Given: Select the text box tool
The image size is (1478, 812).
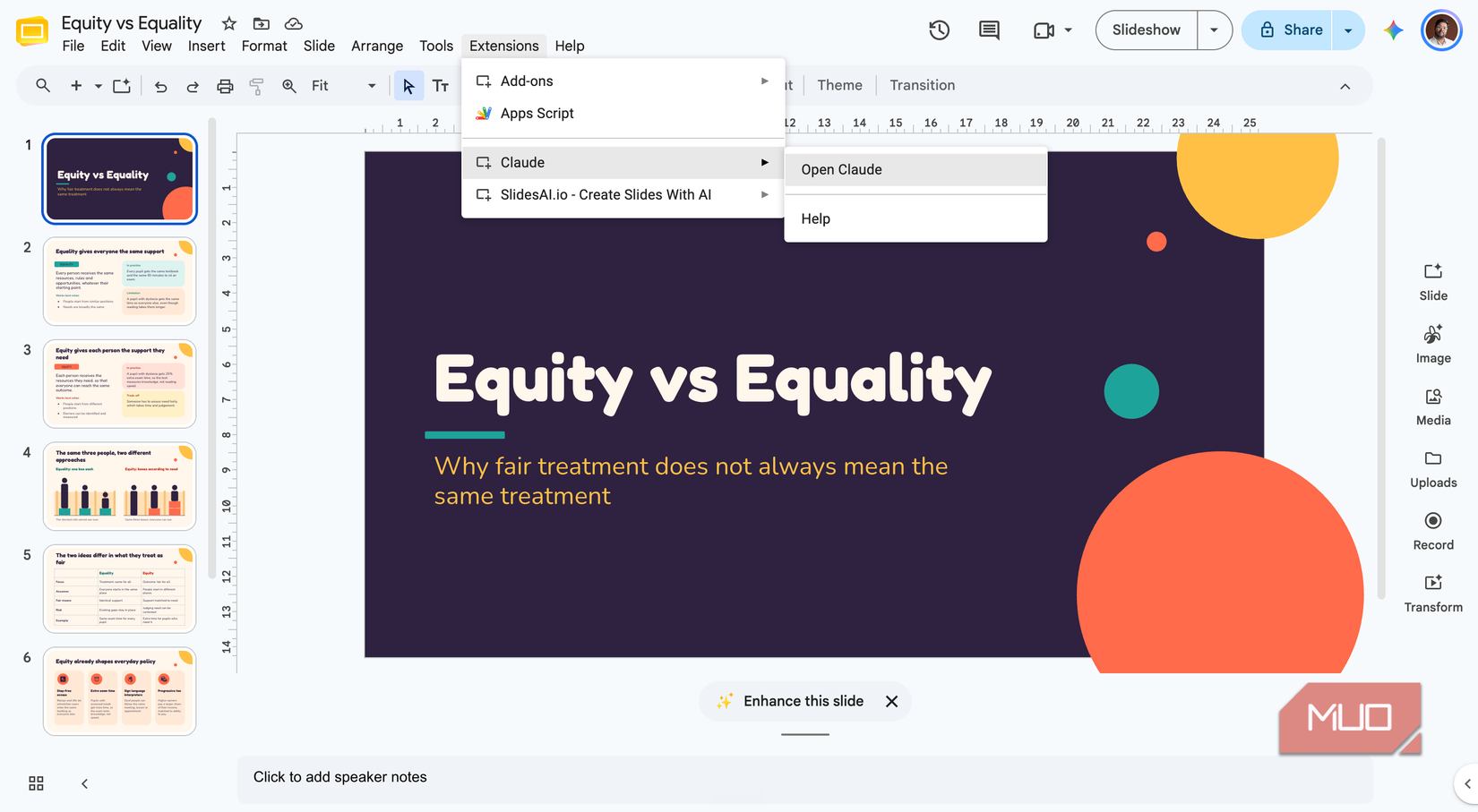Looking at the screenshot, I should tap(440, 86).
